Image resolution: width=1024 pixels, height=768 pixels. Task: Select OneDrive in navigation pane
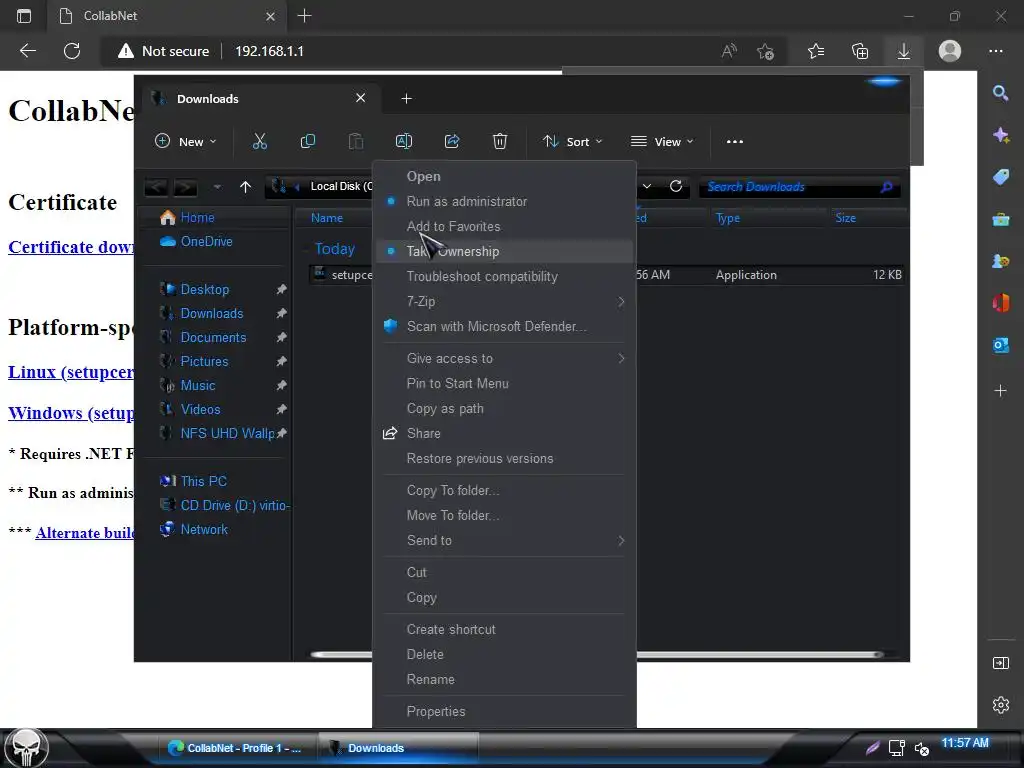click(x=197, y=242)
